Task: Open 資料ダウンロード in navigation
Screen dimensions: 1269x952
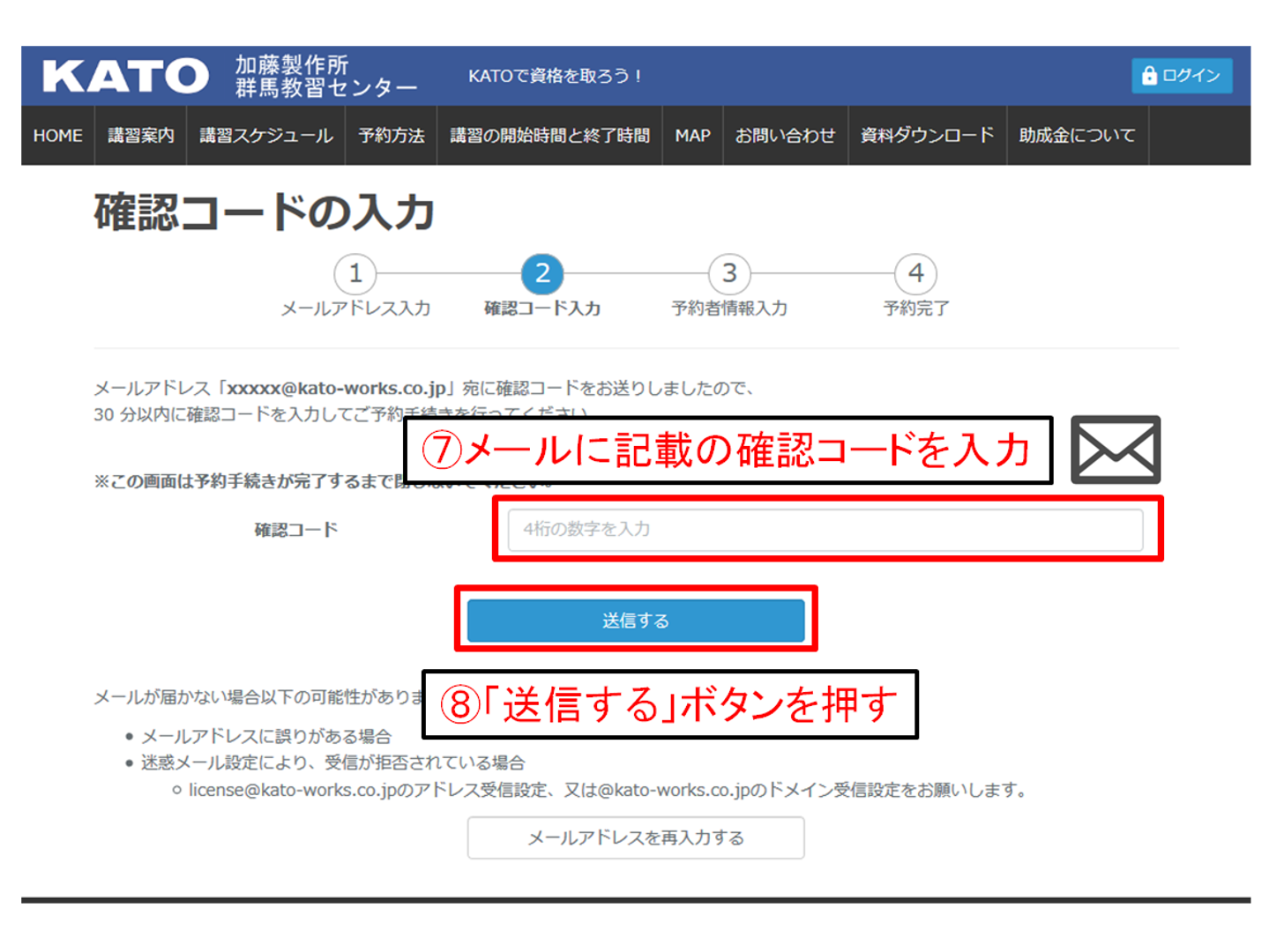Action: (927, 136)
